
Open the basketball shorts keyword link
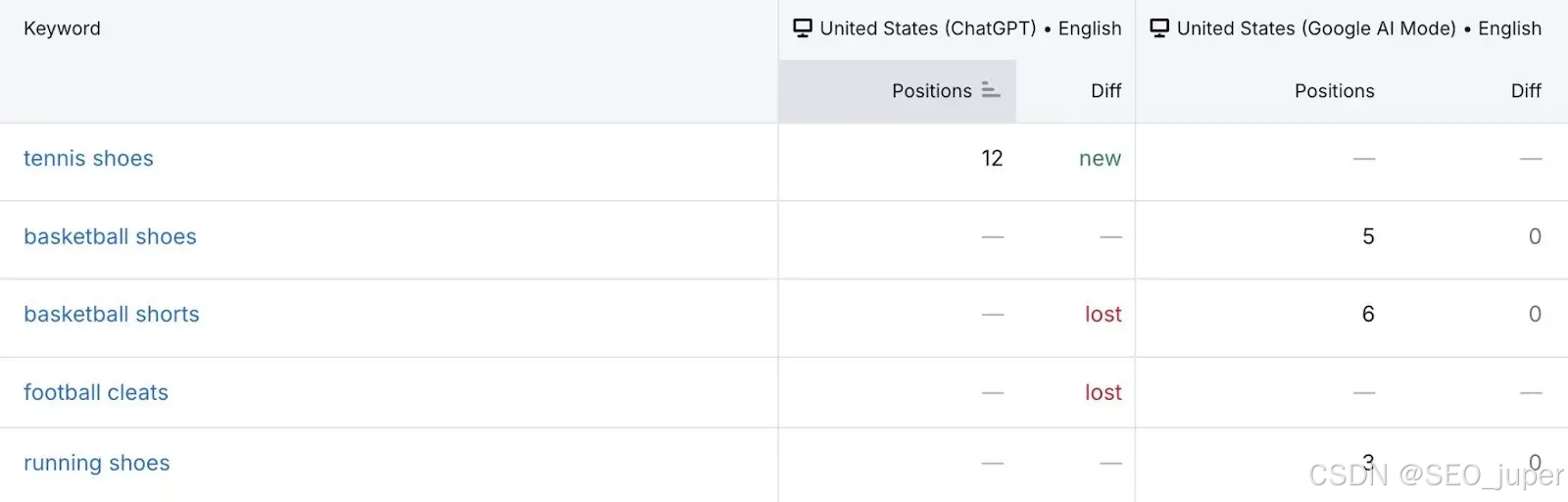(x=112, y=314)
